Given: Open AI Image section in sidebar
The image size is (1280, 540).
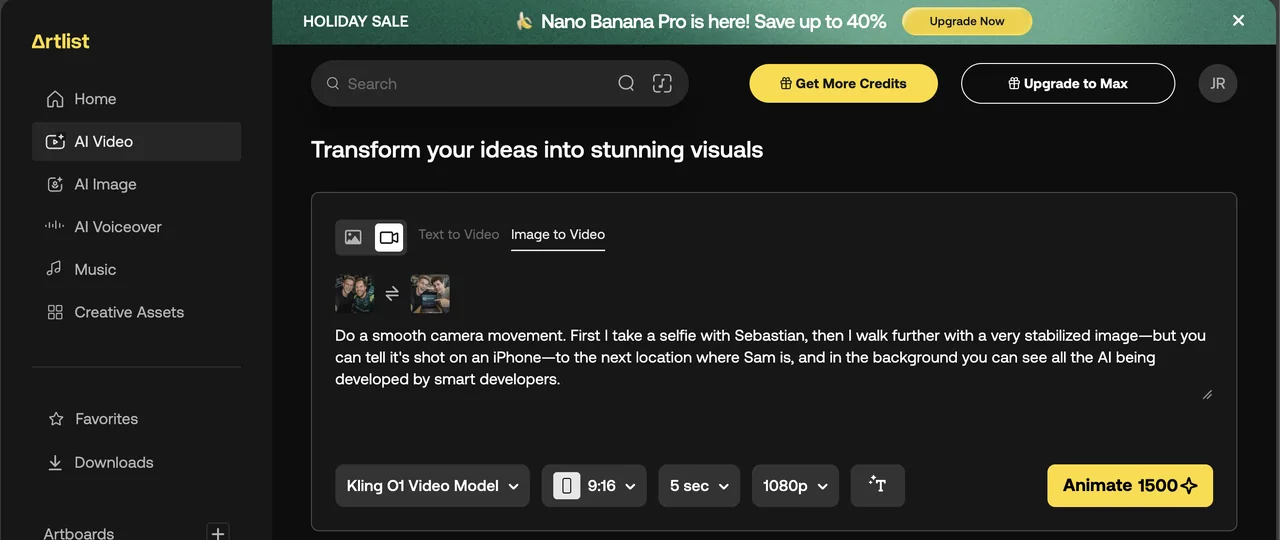Looking at the screenshot, I should 136,185.
